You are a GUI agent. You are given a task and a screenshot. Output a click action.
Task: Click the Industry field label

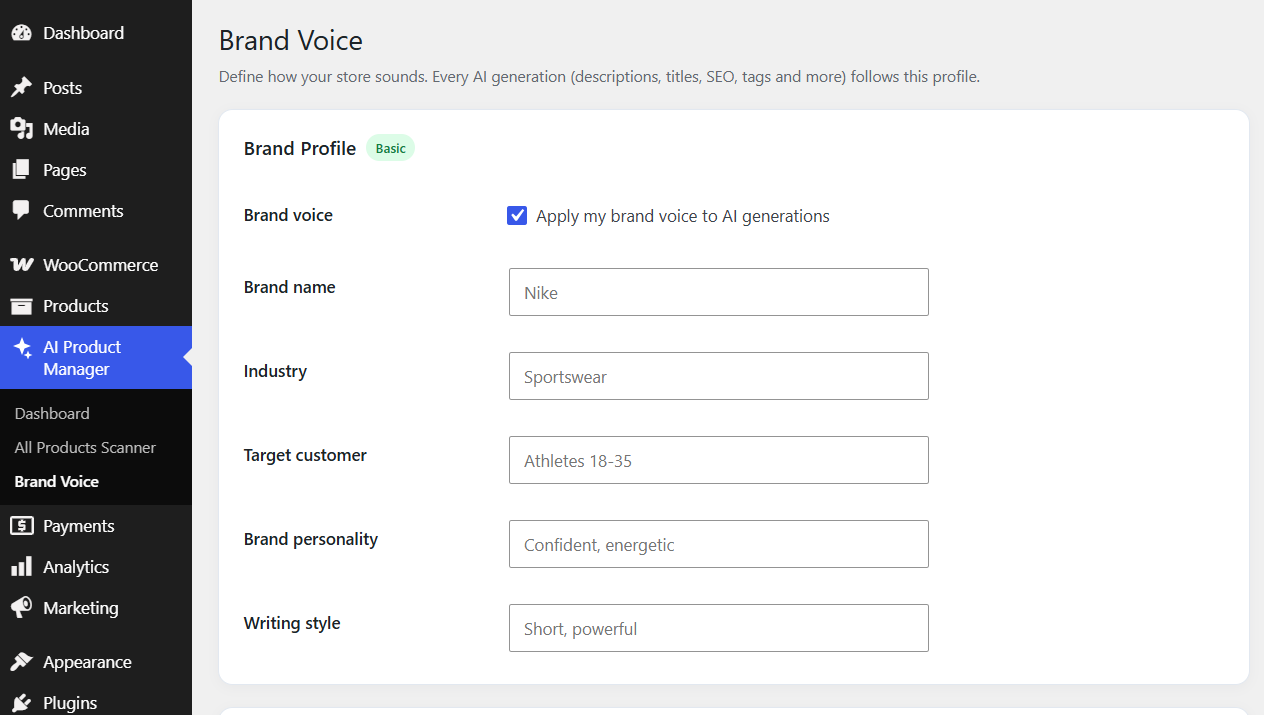pos(275,371)
